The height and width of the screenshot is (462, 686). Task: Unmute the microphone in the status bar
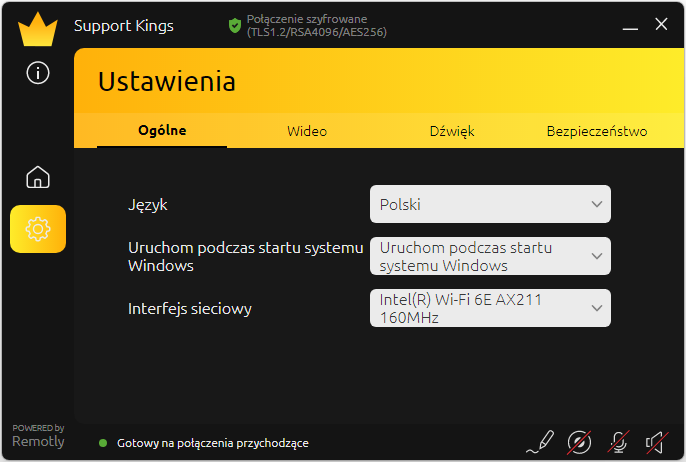(619, 441)
